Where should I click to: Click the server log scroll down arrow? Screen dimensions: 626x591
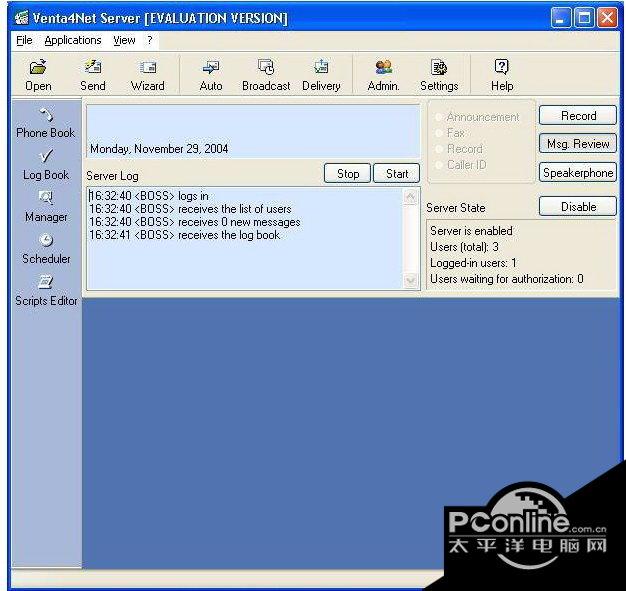tap(410, 280)
